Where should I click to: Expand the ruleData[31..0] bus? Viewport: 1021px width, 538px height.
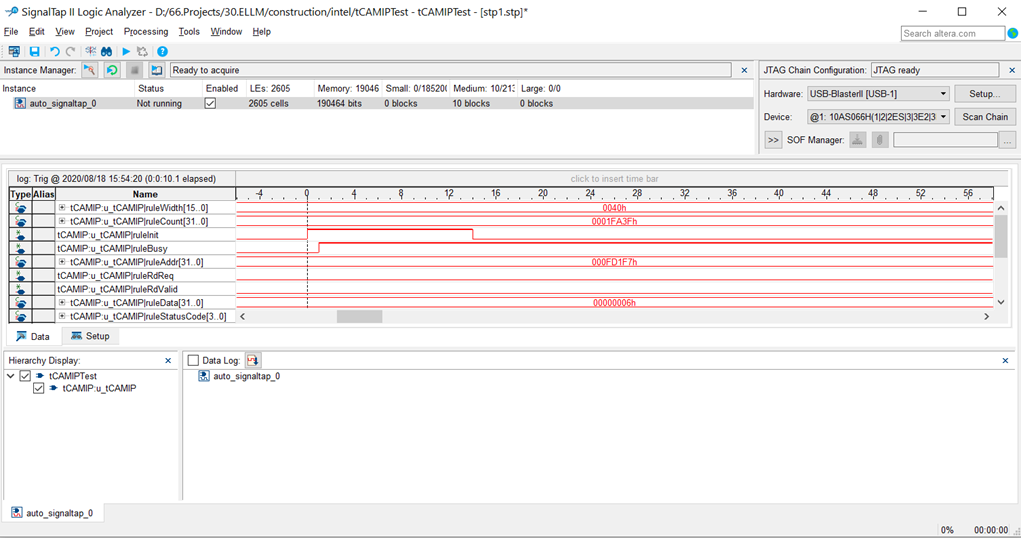tap(62, 303)
